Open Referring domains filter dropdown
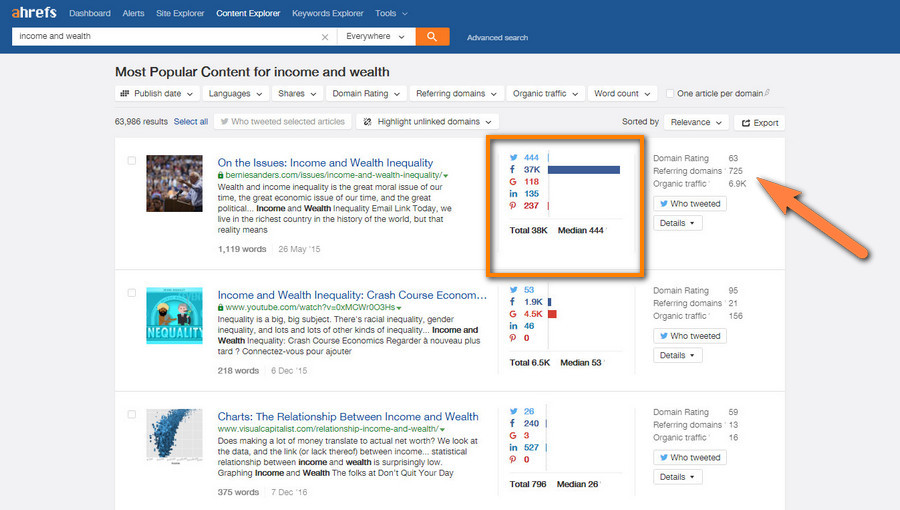This screenshot has width=900, height=510. (x=456, y=94)
